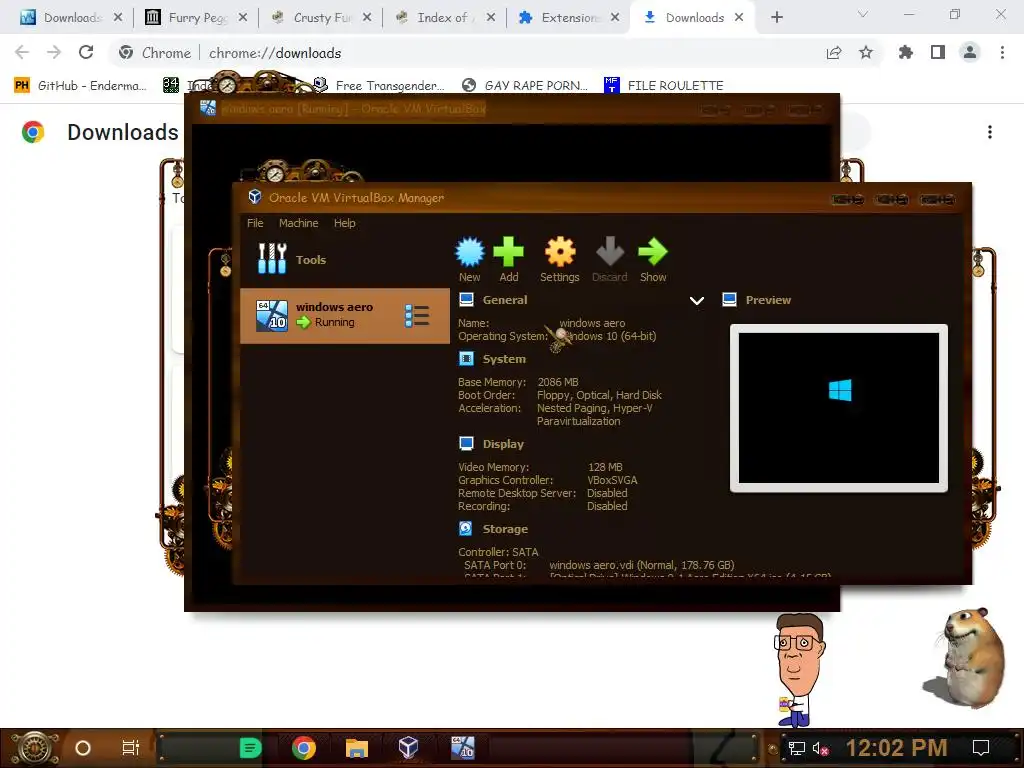Click the green Add machine icon
The image size is (1024, 768).
509,252
